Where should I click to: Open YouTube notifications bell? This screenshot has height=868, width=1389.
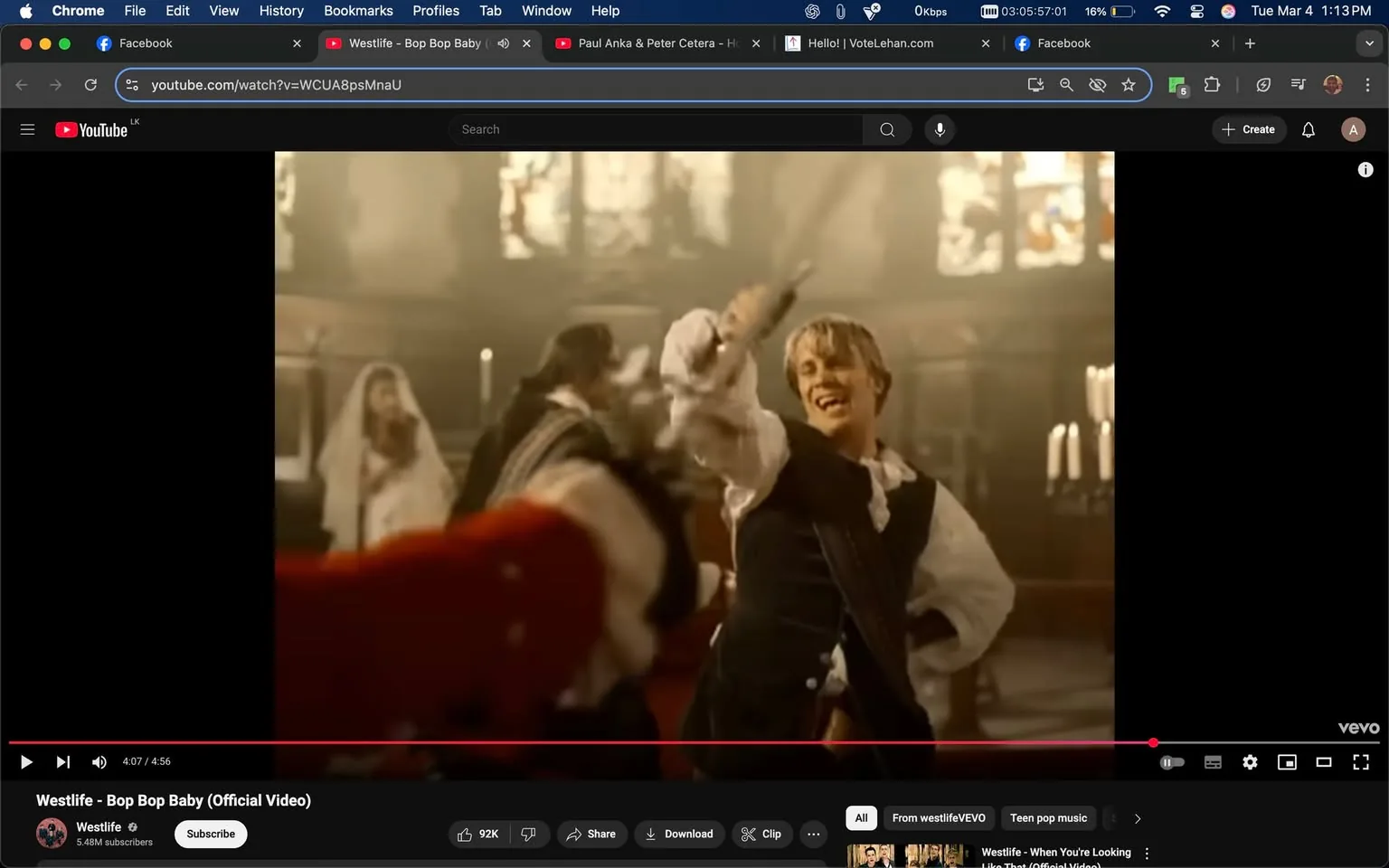point(1308,129)
